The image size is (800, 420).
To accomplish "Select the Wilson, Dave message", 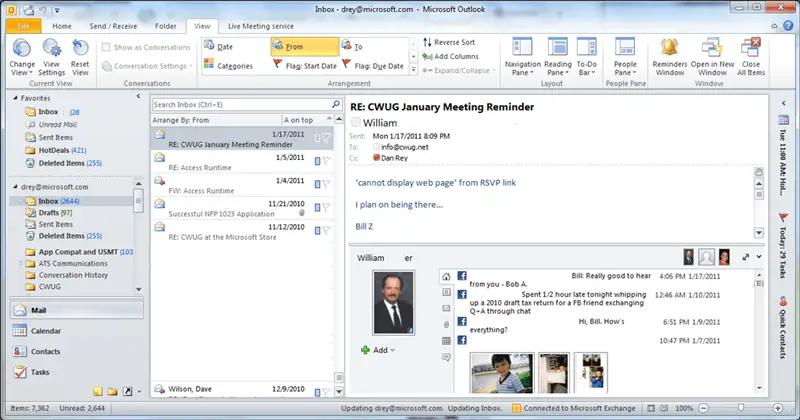I will [242, 390].
